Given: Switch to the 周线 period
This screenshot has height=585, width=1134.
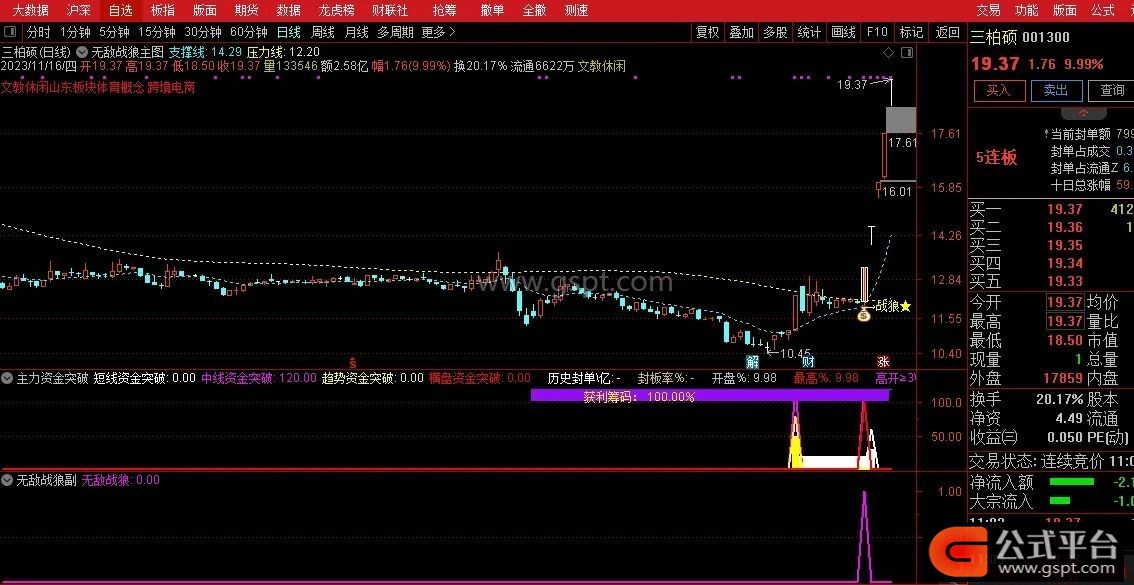Looking at the screenshot, I should tap(323, 32).
